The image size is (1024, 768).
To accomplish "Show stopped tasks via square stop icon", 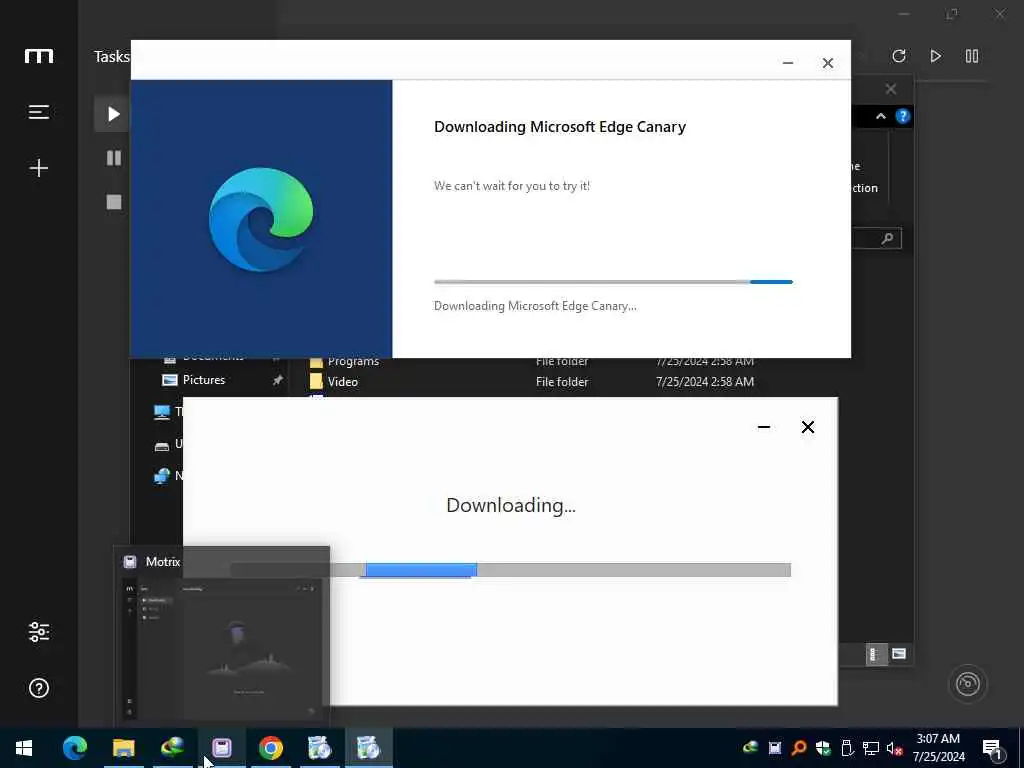I will coord(114,202).
